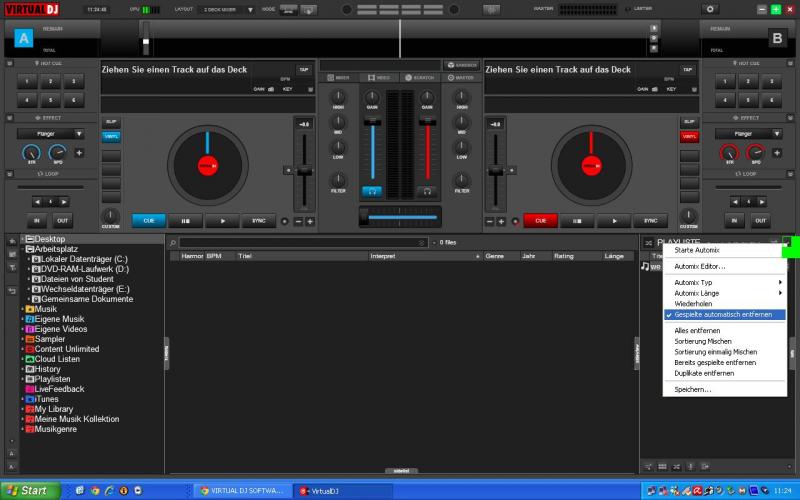Click the TAP button on deck B
Viewport: 800px width, 500px height.
(x=687, y=70)
